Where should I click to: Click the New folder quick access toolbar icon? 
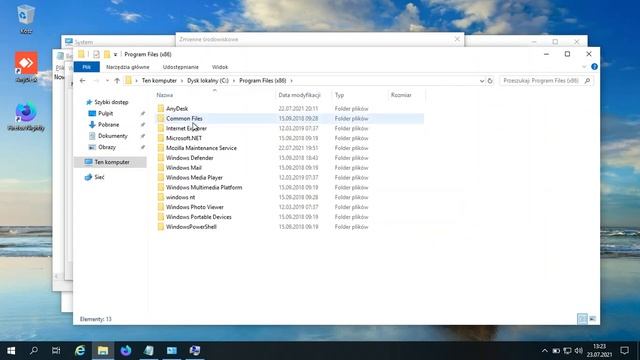pyautogui.click(x=107, y=54)
